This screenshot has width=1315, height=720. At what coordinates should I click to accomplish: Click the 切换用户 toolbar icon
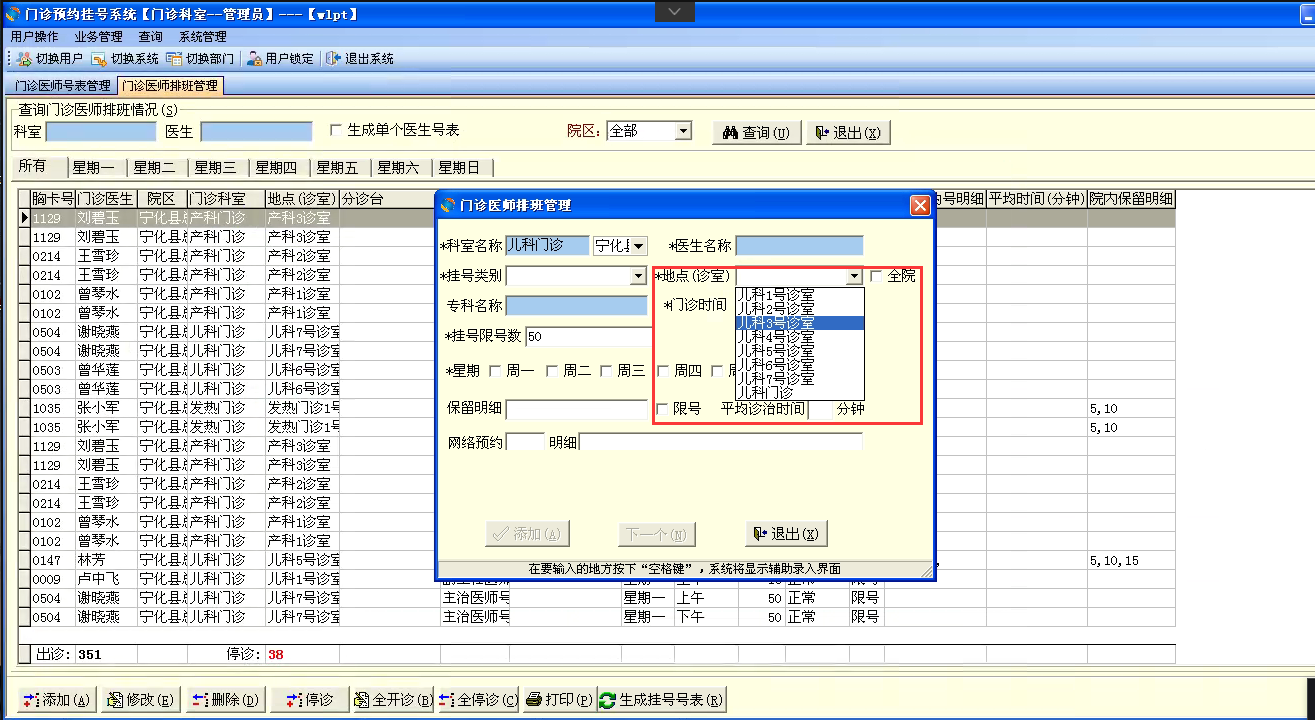[x=24, y=59]
